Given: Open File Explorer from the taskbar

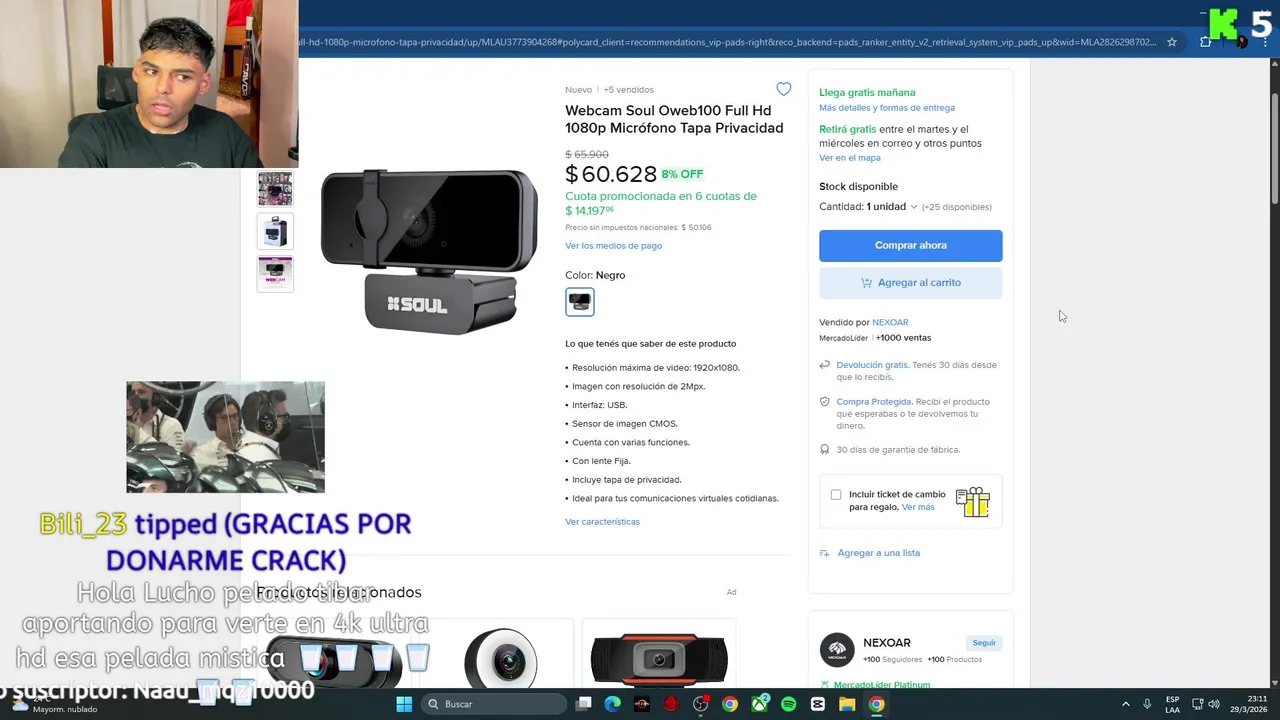Looking at the screenshot, I should 847,704.
